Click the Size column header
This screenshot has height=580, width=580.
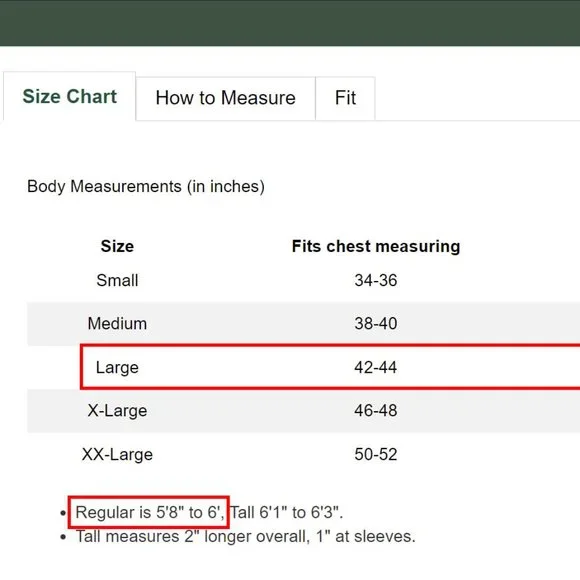click(117, 246)
